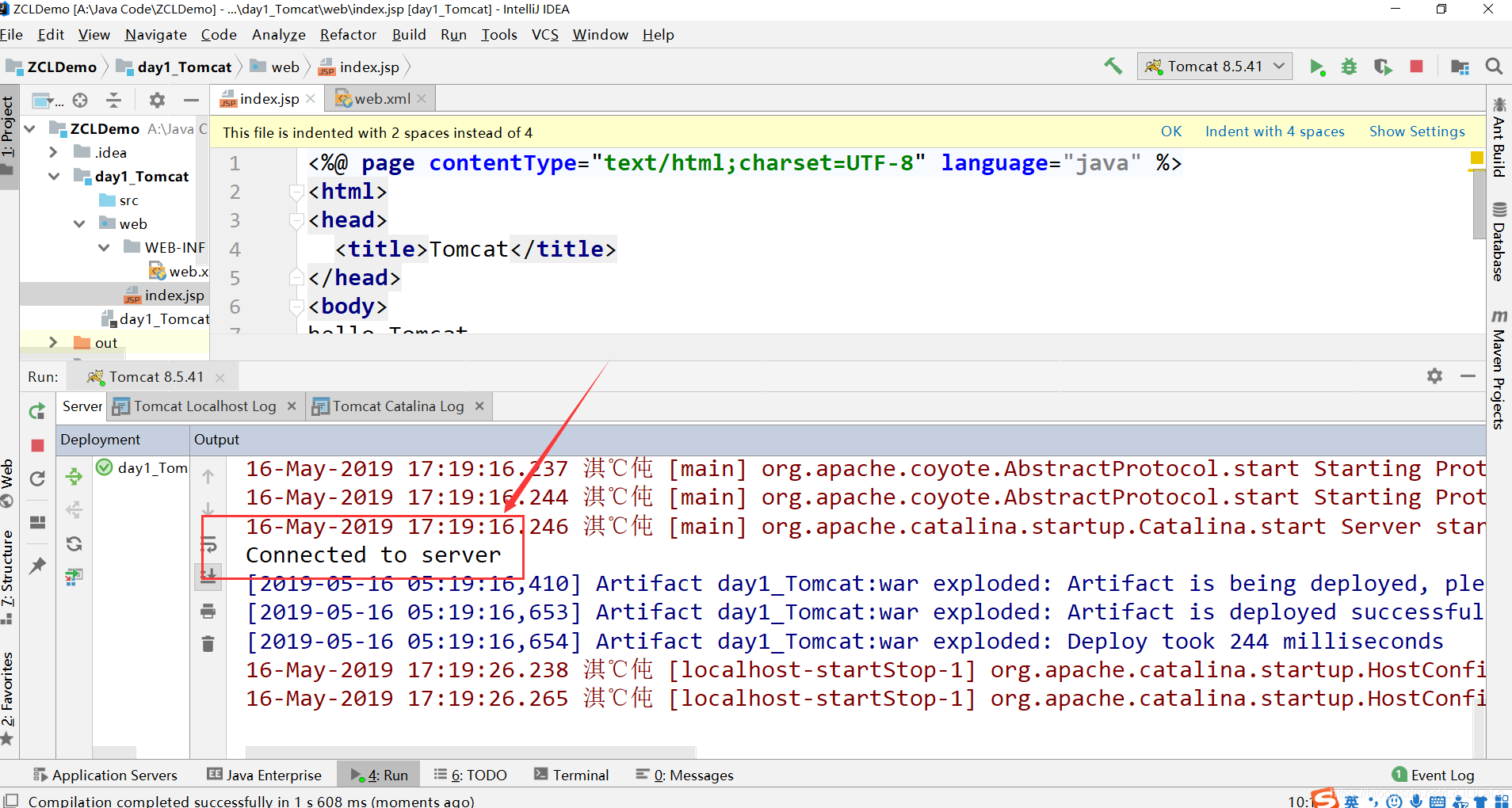Open the Maven Projects side panel
Image resolution: width=1512 pixels, height=808 pixels.
coord(1499,369)
